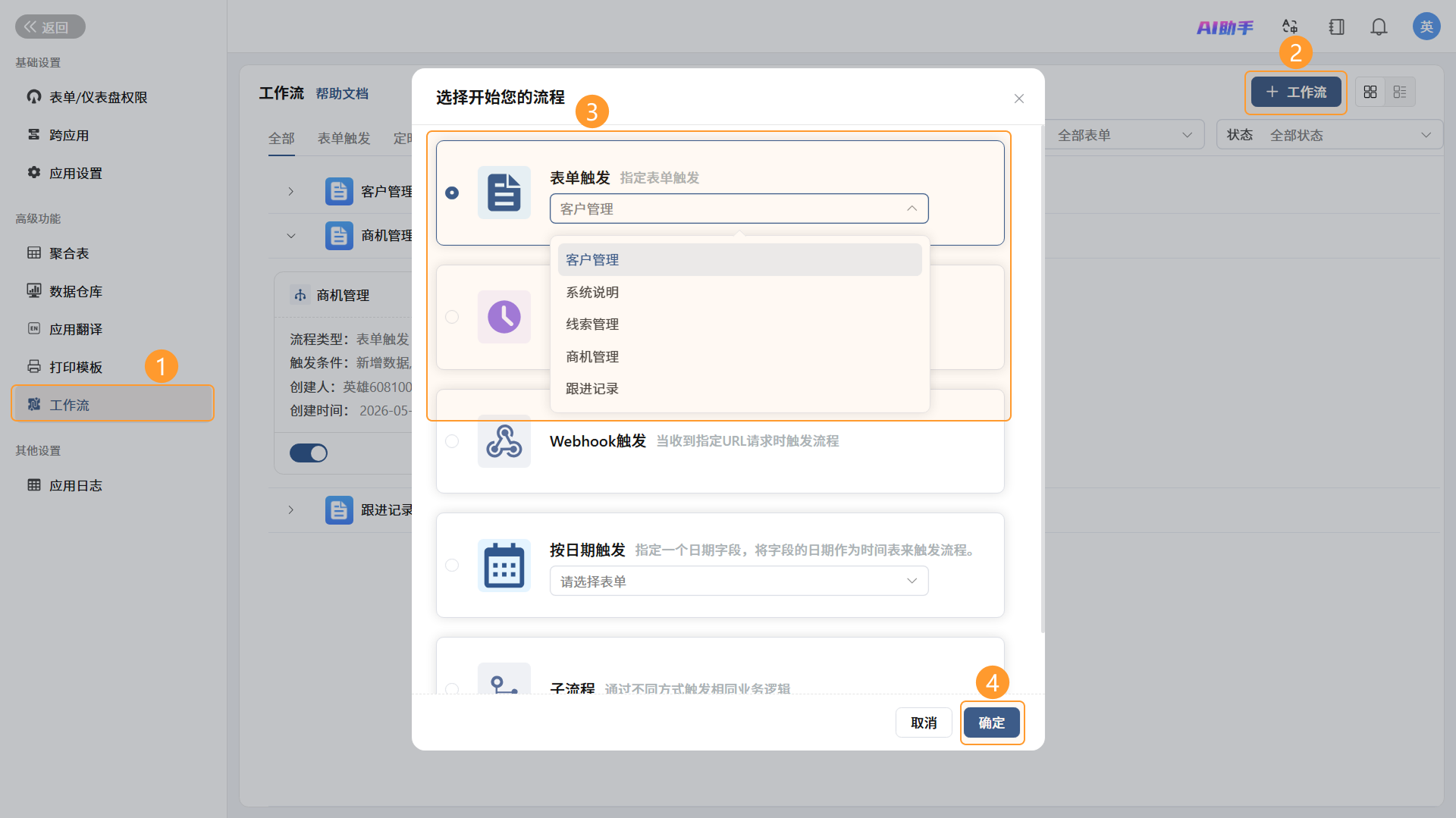Open 应用翻译 in the sidebar
Viewport: 1456px width, 818px height.
click(x=112, y=329)
